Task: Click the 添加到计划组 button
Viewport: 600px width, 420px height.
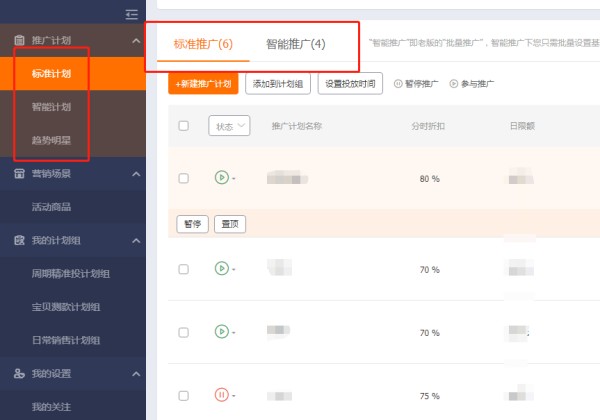Action: [278, 83]
